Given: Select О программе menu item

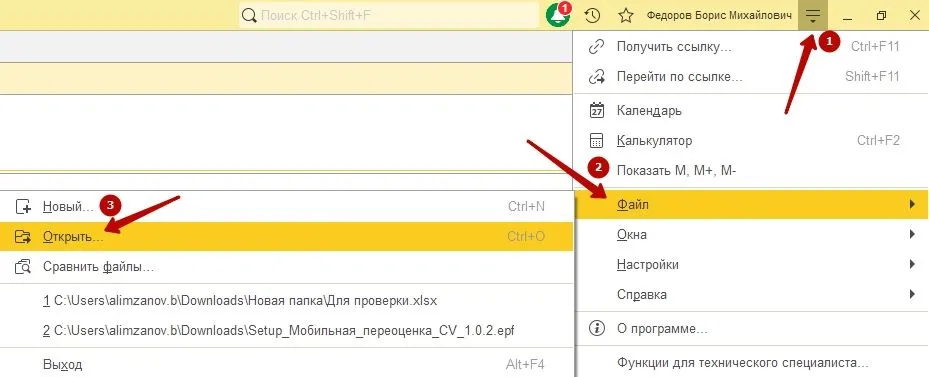Looking at the screenshot, I should 751,328.
